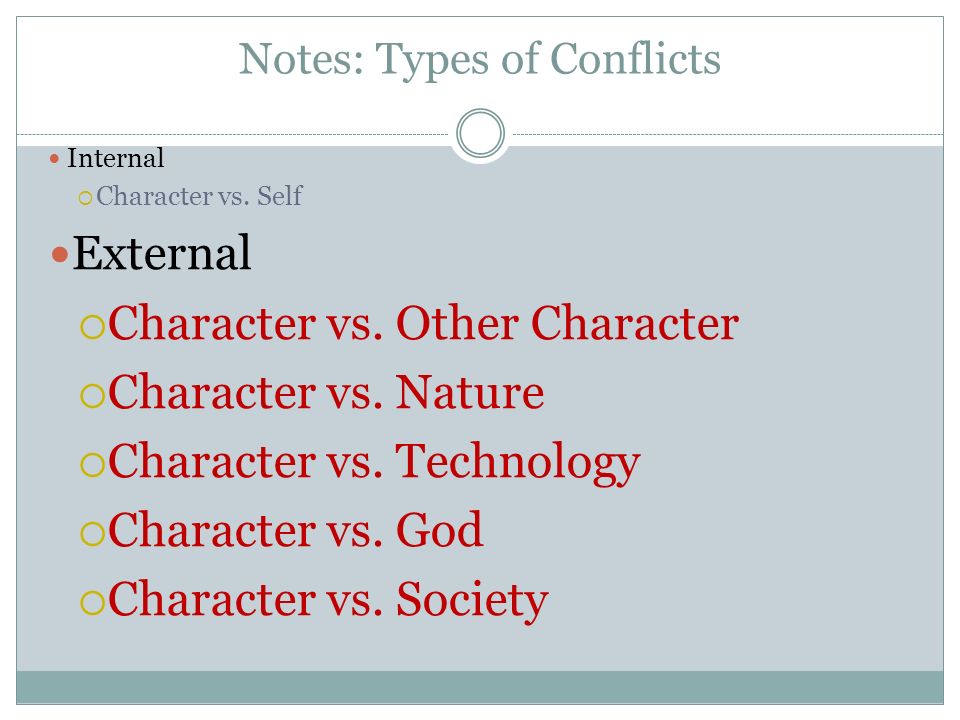Select "Character vs. God" line

(296, 530)
